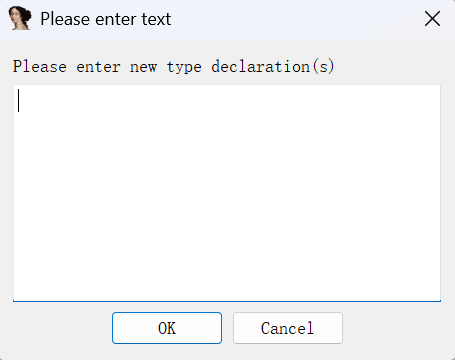
Task: Click the text caret in the input box
Action: [19, 100]
